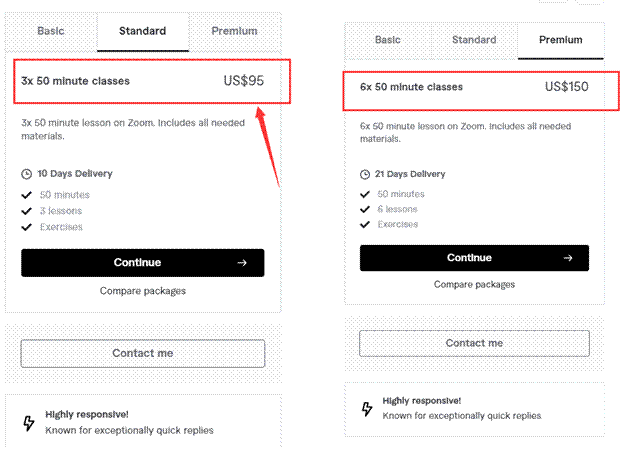
Task: Click the checkmark next to 3 lessons
Action: pos(27,211)
